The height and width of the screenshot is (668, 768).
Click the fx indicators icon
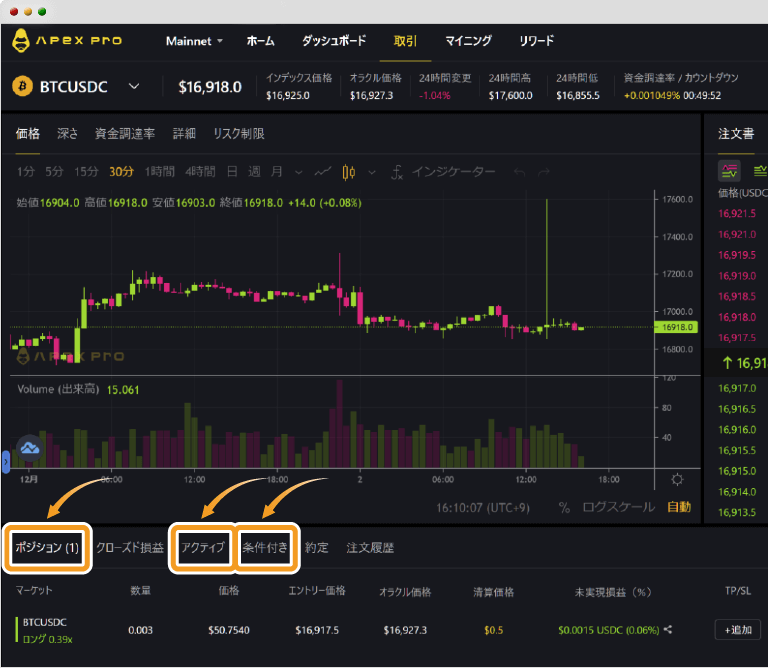tap(397, 172)
